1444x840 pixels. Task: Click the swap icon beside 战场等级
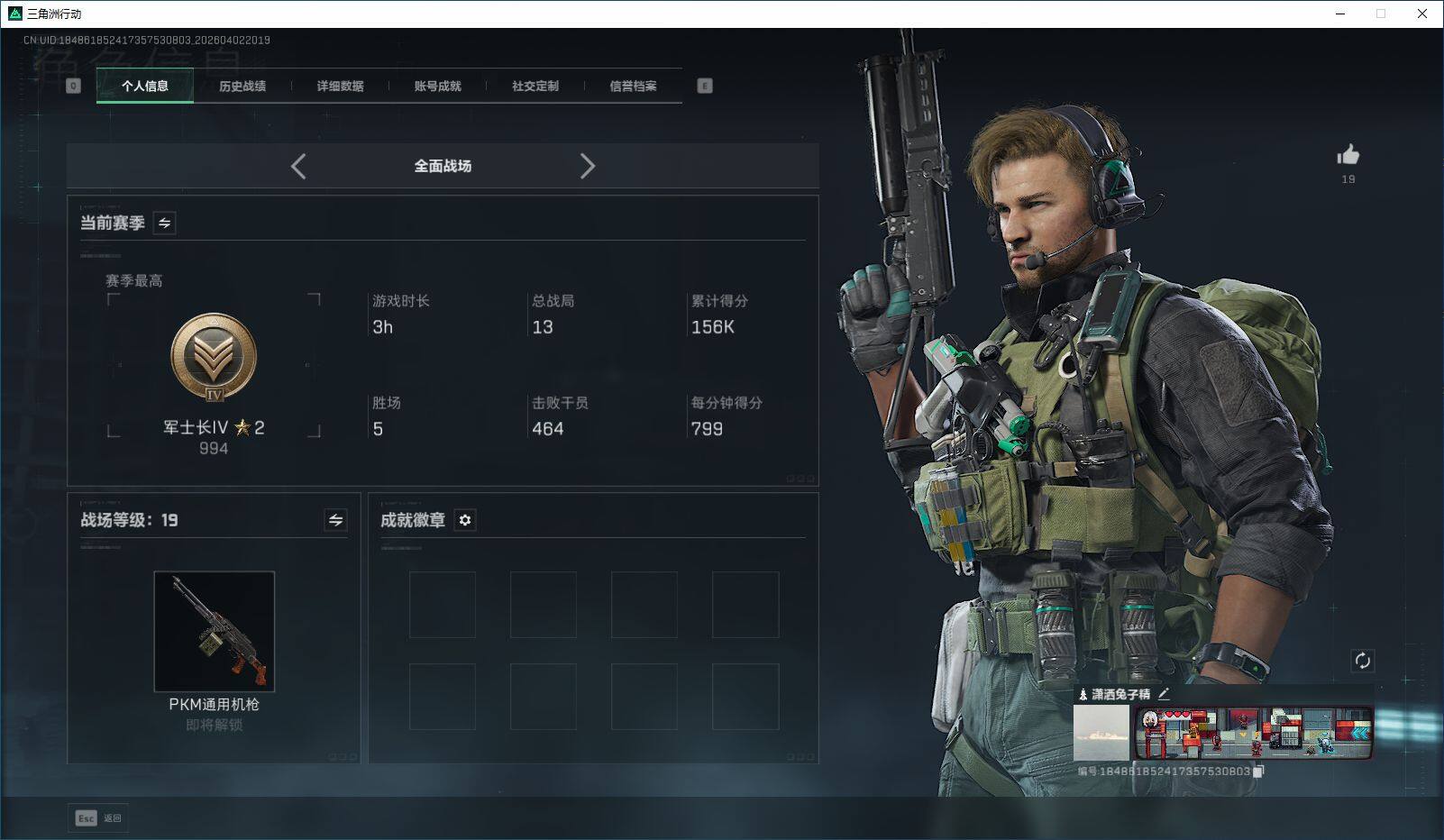pos(335,520)
